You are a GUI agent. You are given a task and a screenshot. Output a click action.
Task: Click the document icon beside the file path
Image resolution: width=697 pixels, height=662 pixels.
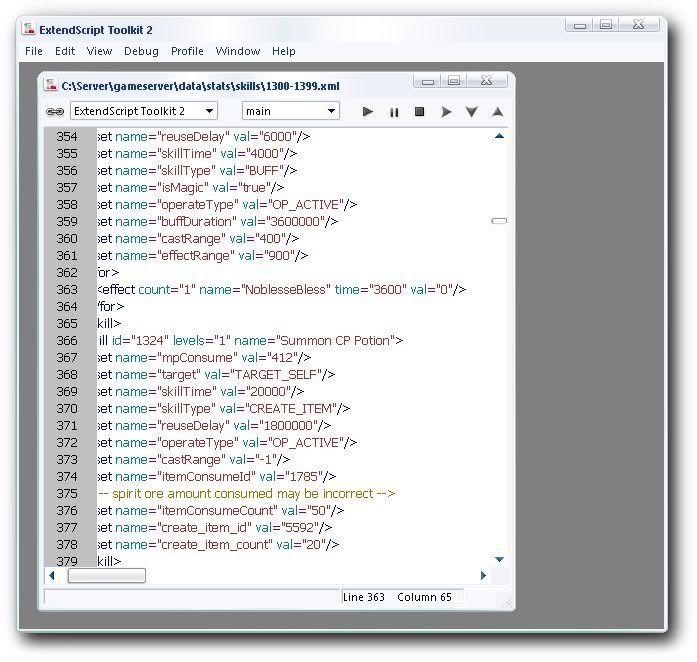pos(51,84)
